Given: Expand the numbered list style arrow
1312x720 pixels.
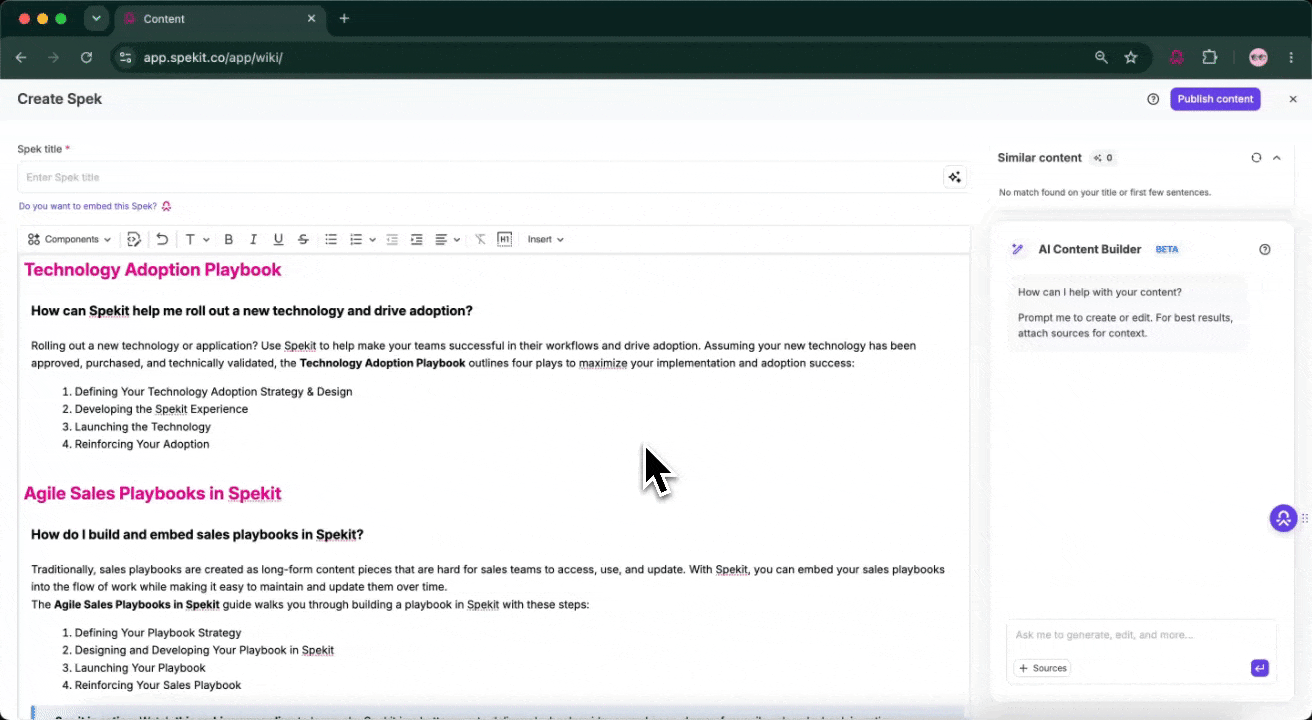Looking at the screenshot, I should (x=372, y=240).
